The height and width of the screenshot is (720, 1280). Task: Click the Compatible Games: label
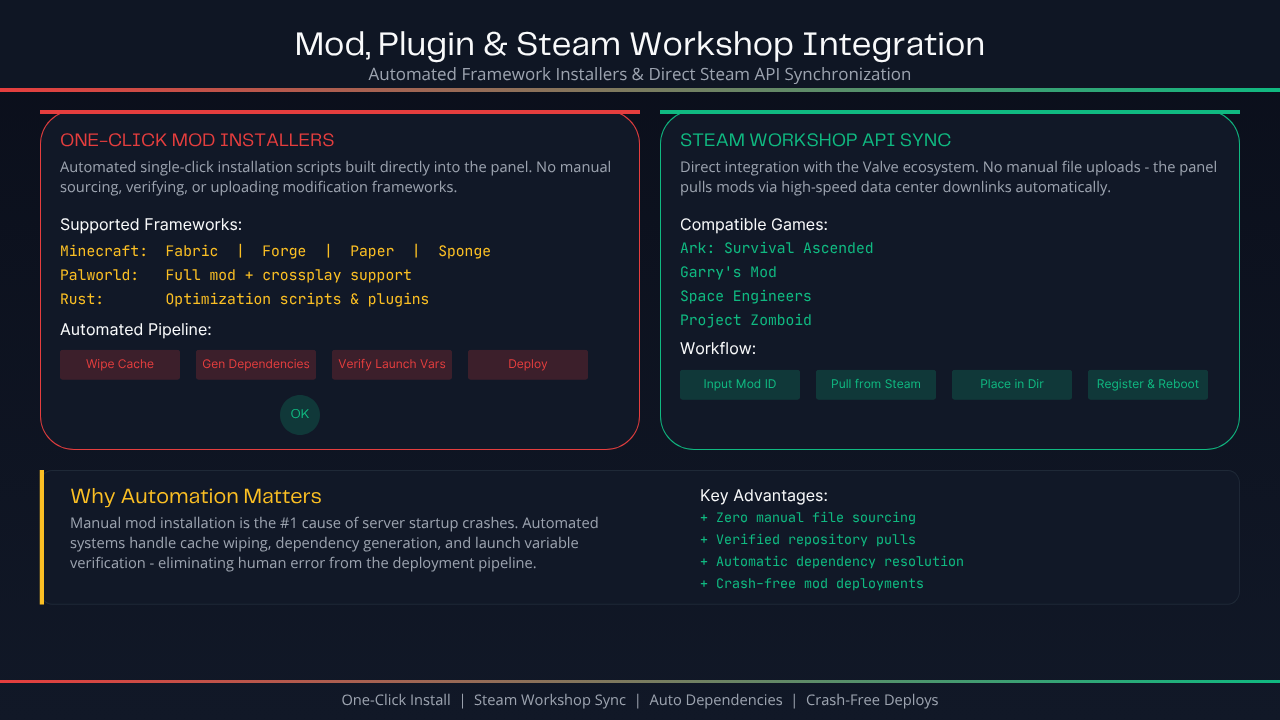(x=754, y=225)
